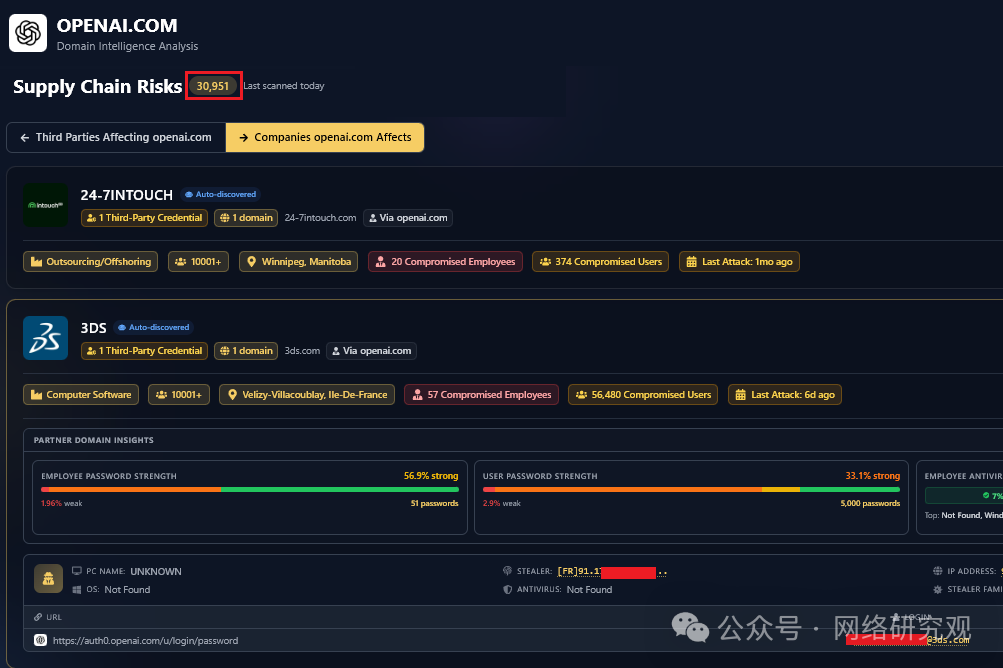Switch to Third Parties Affecting openai.com tab
Viewport: 1003px width, 668px height.
point(116,138)
